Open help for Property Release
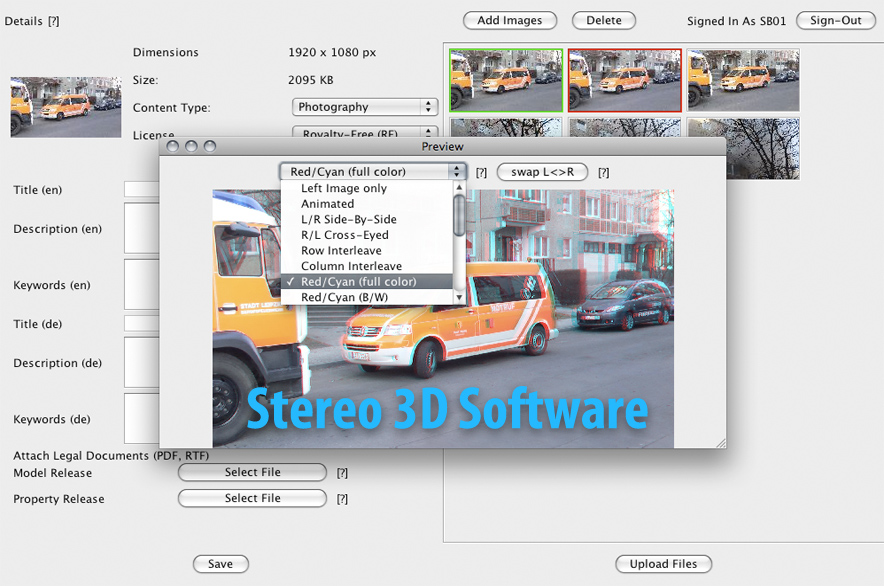 (x=342, y=499)
